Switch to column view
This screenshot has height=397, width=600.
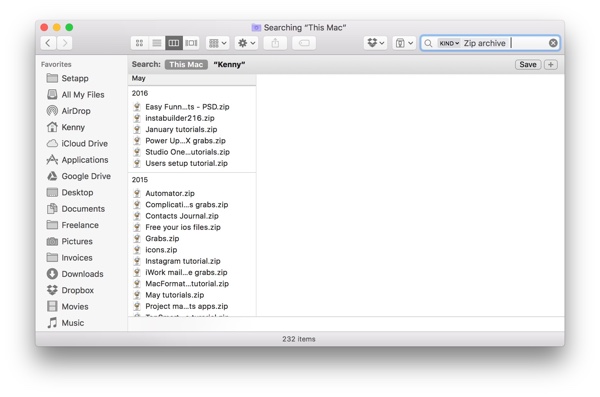(x=174, y=43)
